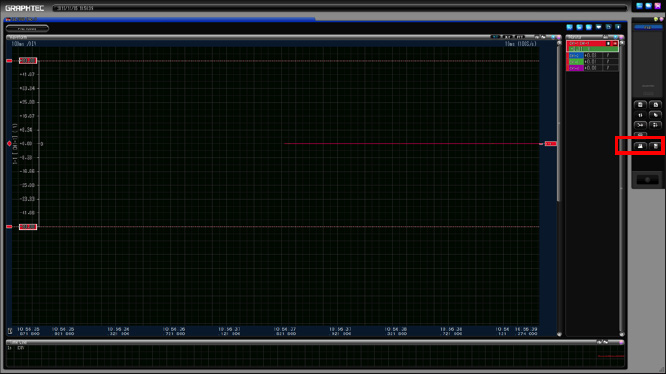The height and width of the screenshot is (375, 666).
Task: Click the lower red cursor handle on the left margin
Action: click(9, 227)
